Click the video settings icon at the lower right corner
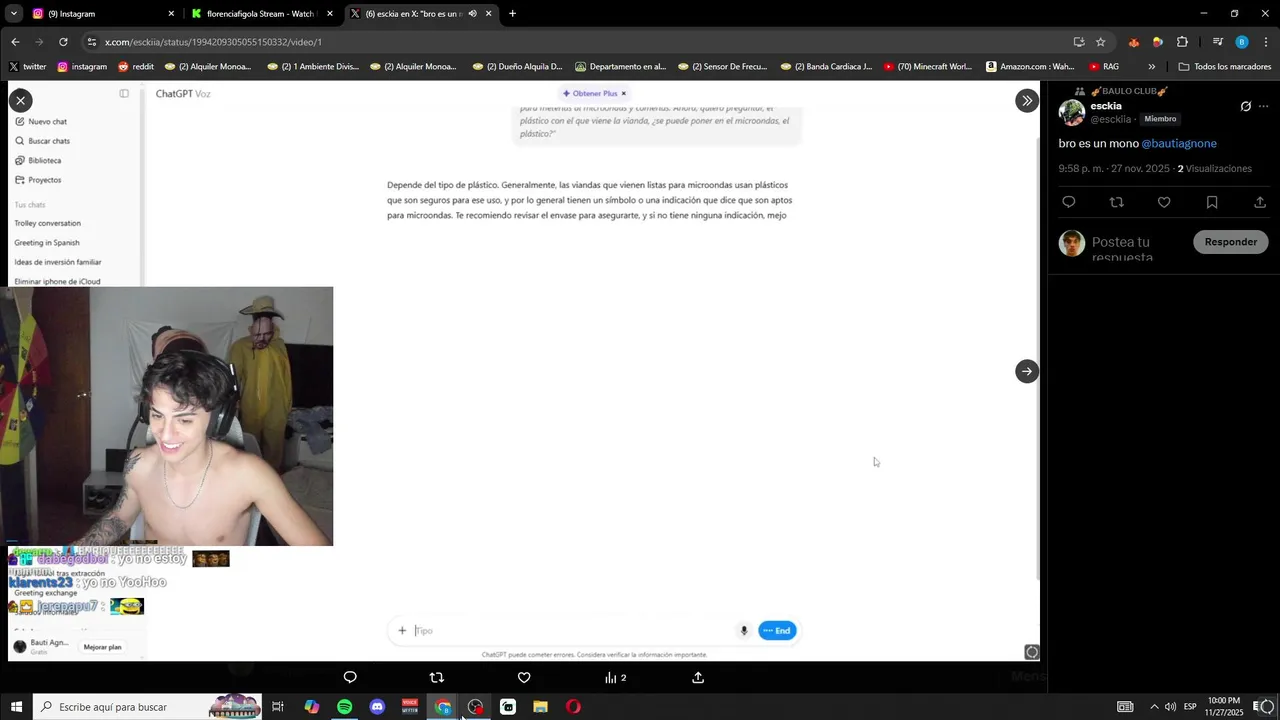This screenshot has width=1280, height=720. pos(1032,652)
